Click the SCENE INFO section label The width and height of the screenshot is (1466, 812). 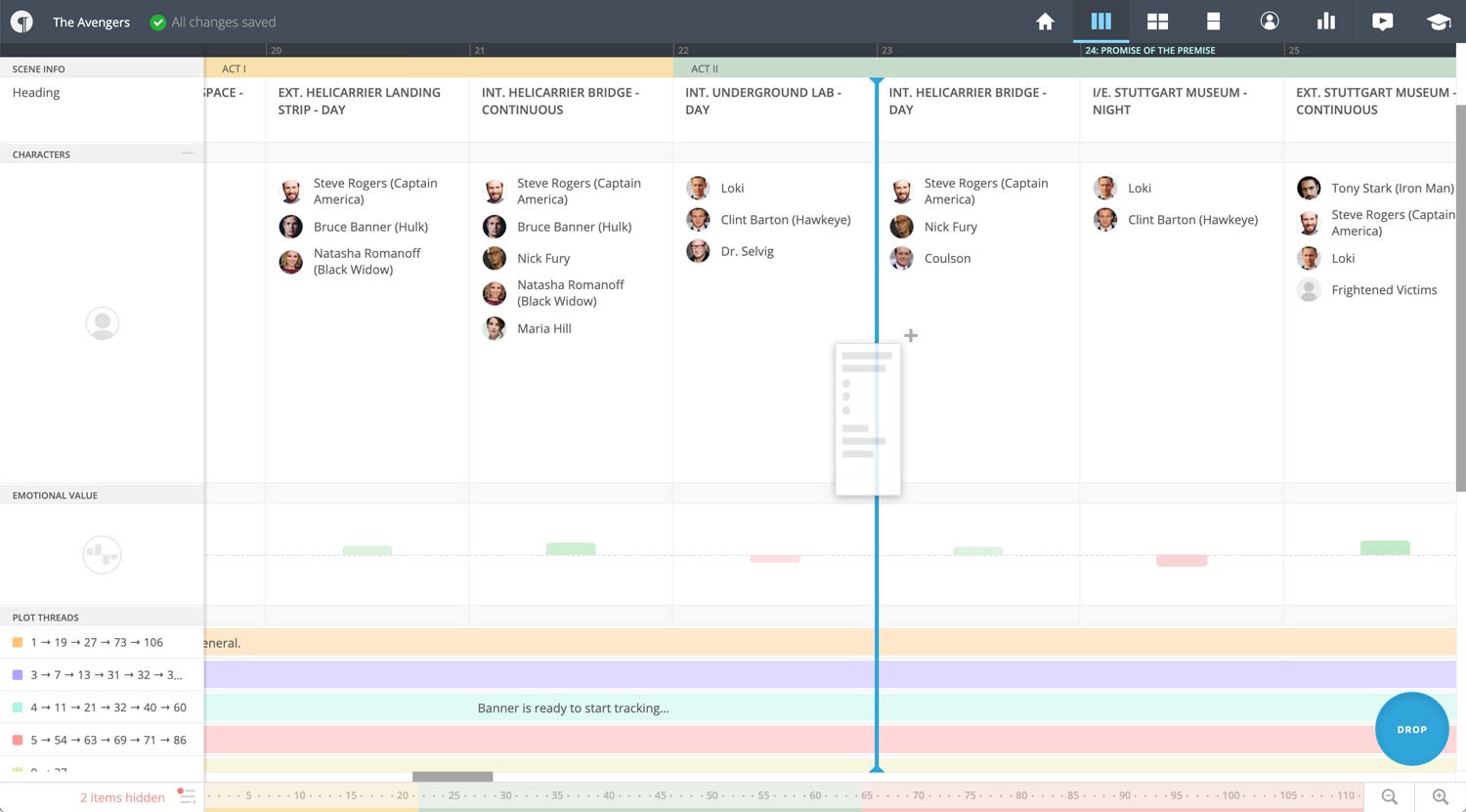pyautogui.click(x=39, y=69)
